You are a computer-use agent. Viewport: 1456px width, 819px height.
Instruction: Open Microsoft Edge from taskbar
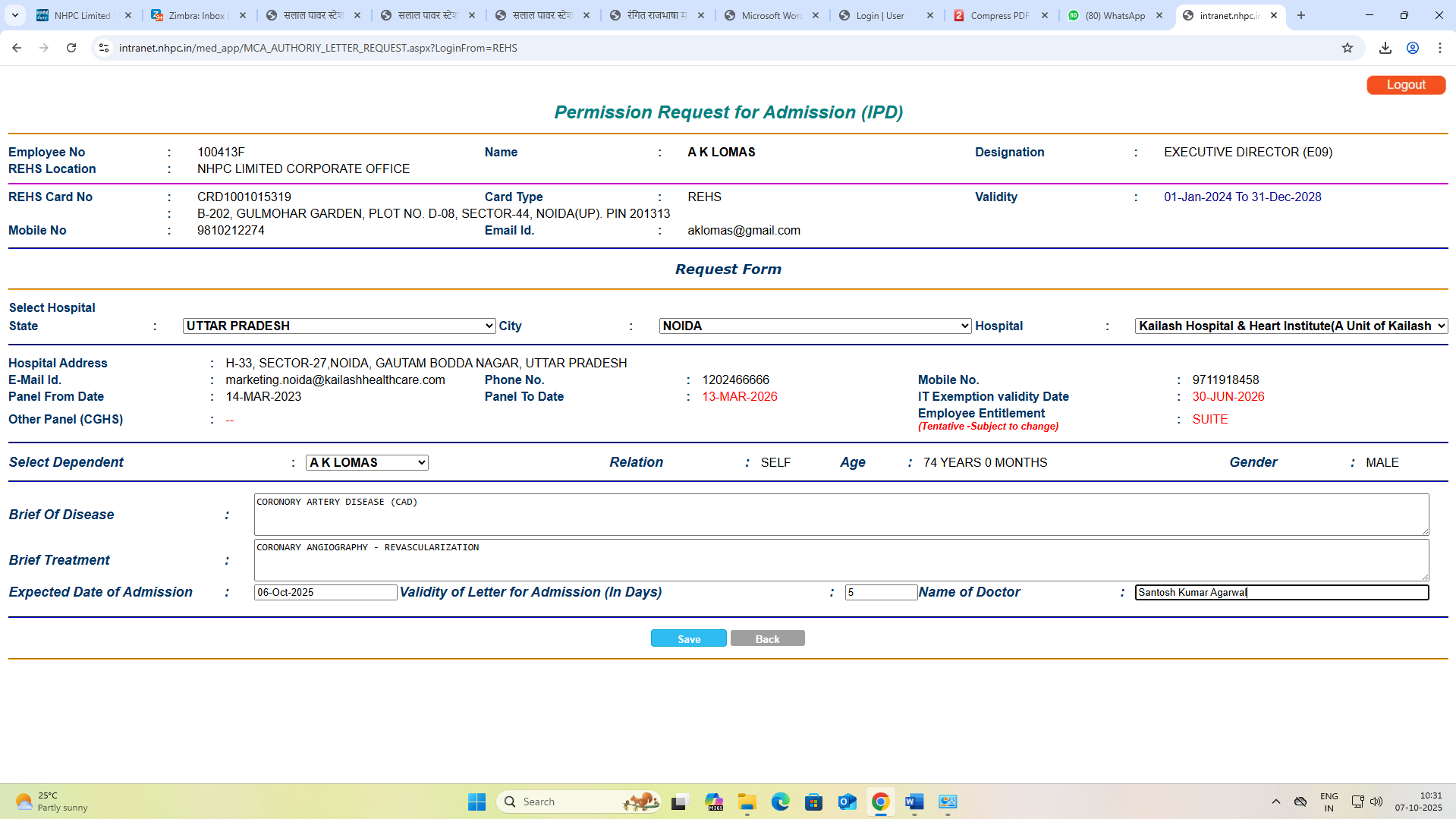tap(780, 802)
